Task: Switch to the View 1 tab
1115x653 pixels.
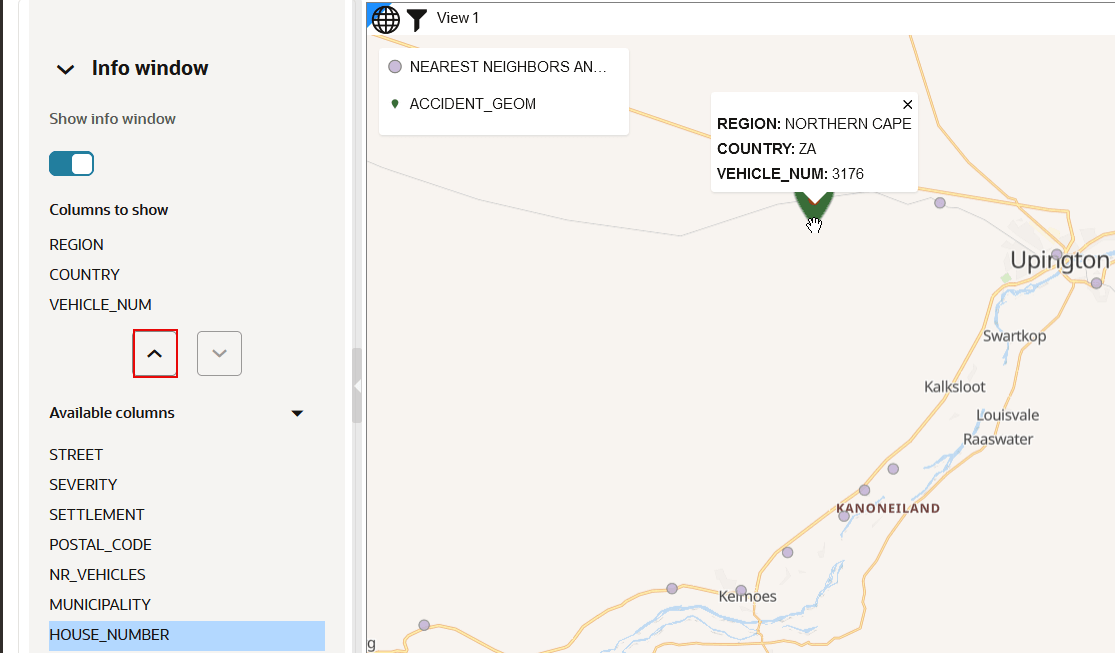Action: tap(457, 18)
